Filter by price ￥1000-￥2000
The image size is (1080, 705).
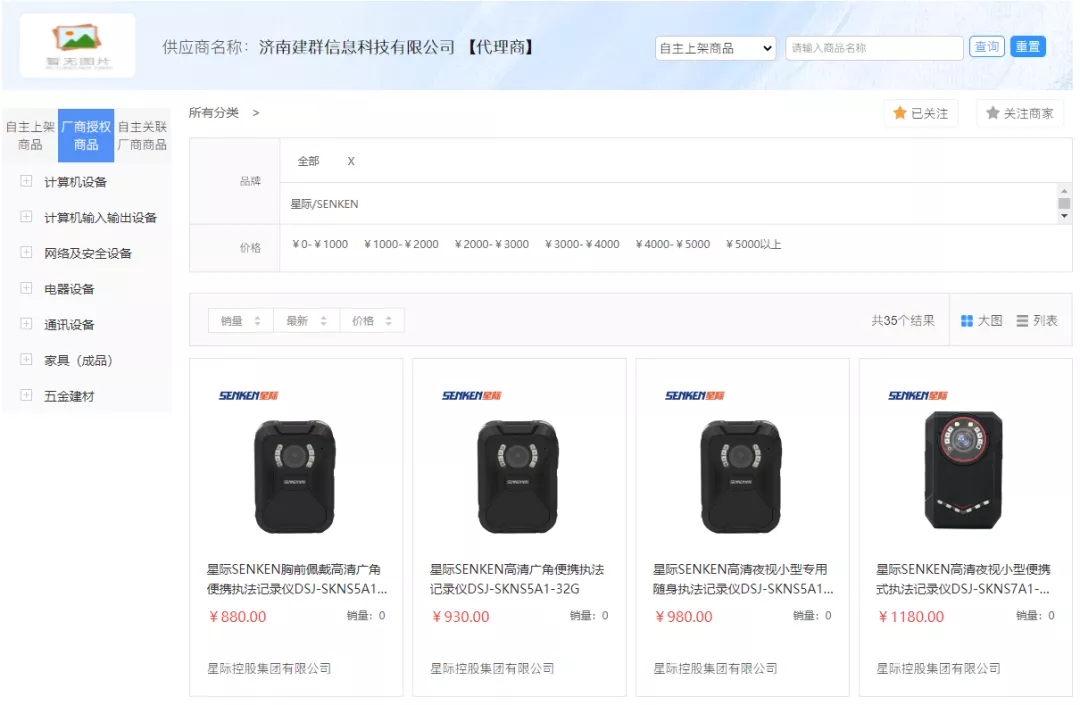(x=401, y=244)
